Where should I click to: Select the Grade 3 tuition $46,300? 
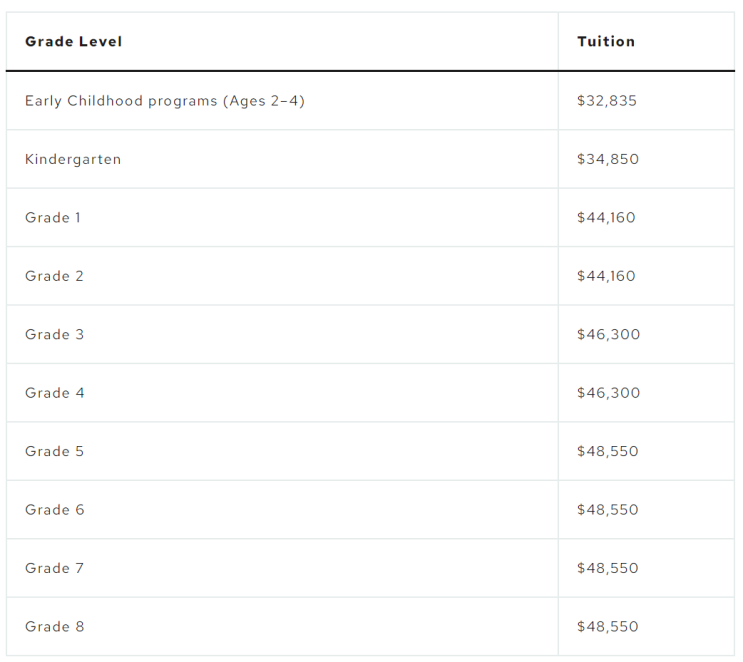[x=608, y=335]
